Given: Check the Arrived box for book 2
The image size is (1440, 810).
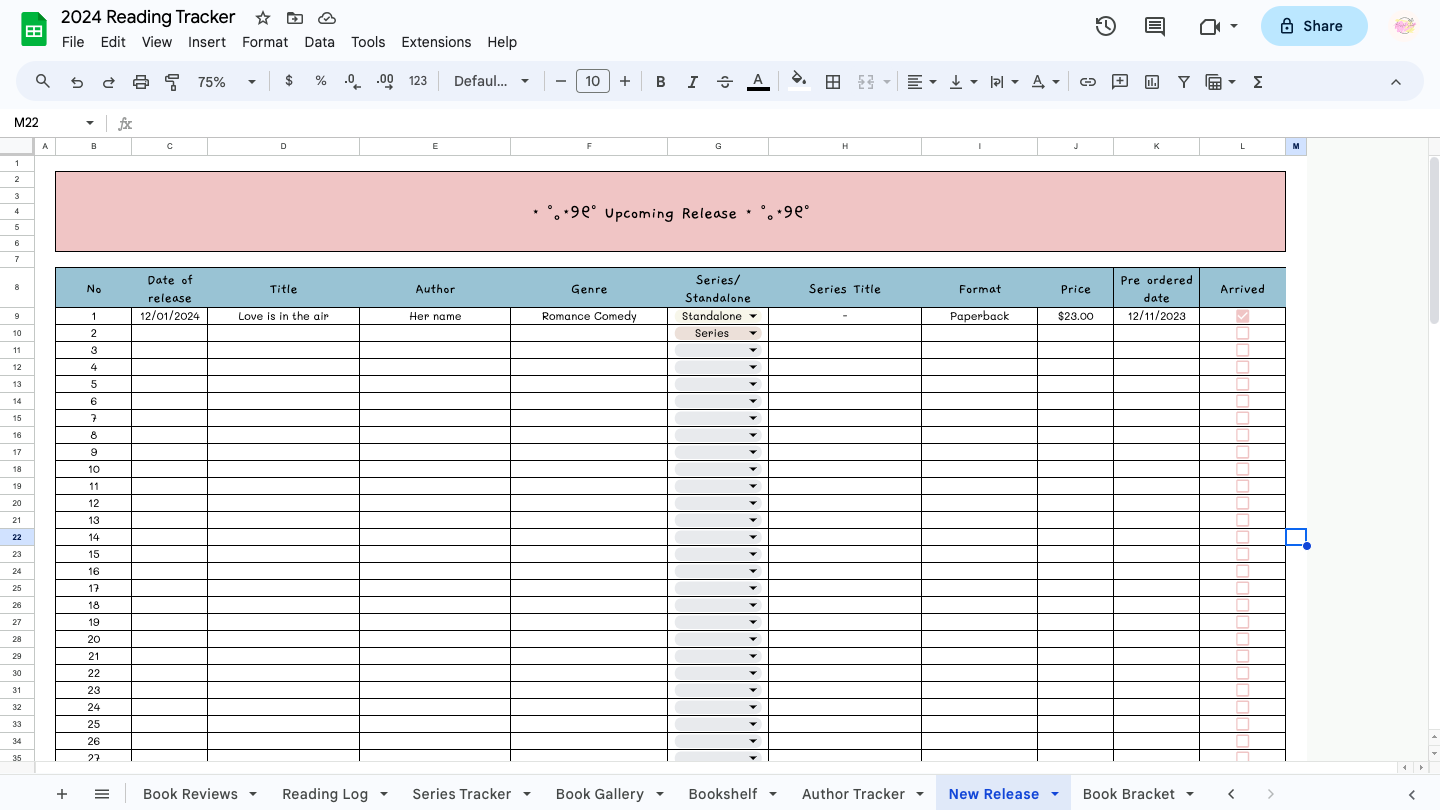Looking at the screenshot, I should (x=1243, y=333).
